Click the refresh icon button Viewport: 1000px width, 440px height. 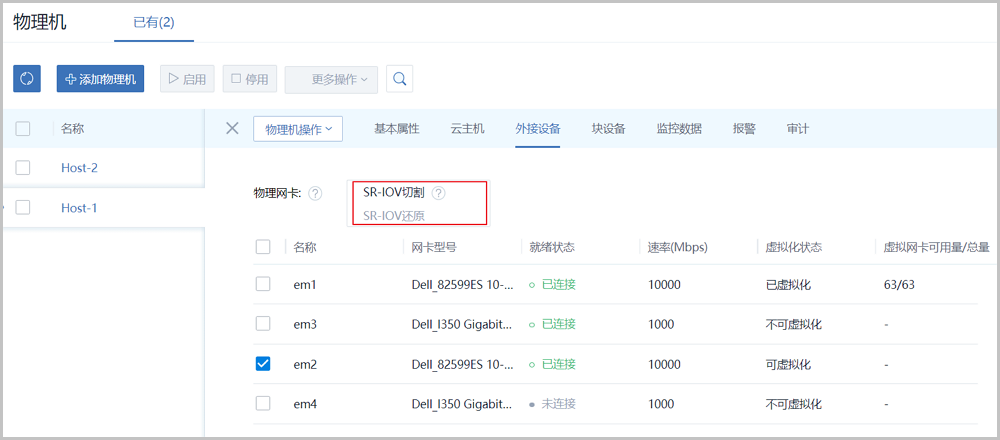tap(27, 78)
